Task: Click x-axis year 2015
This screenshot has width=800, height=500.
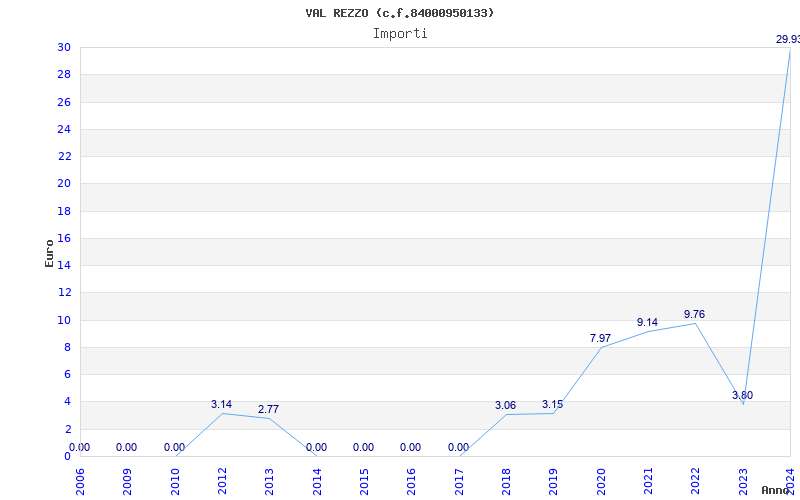Action: coord(364,482)
